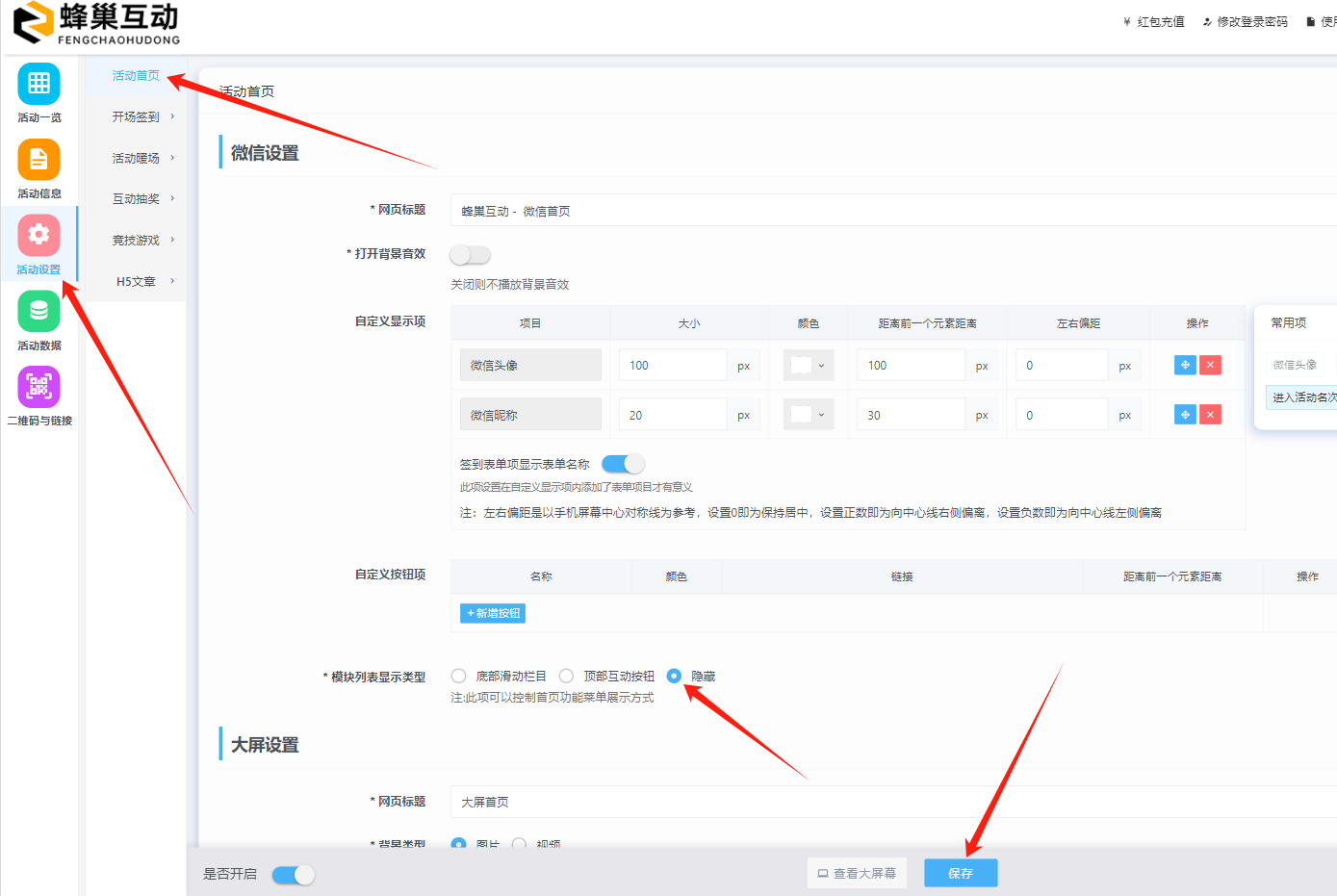Click 微信头像 distance-from-previous input
Viewport: 1337px width, 896px height.
click(911, 365)
